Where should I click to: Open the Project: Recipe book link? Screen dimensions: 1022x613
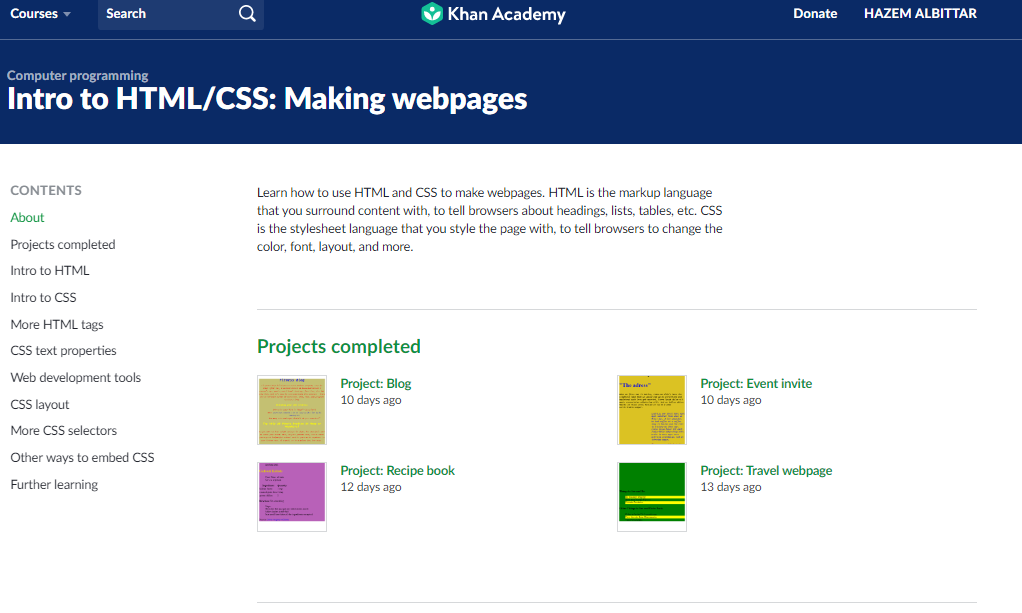coord(398,471)
